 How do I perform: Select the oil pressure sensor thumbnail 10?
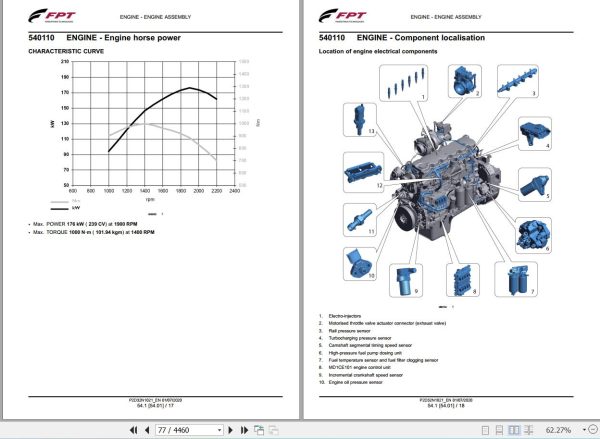360,264
